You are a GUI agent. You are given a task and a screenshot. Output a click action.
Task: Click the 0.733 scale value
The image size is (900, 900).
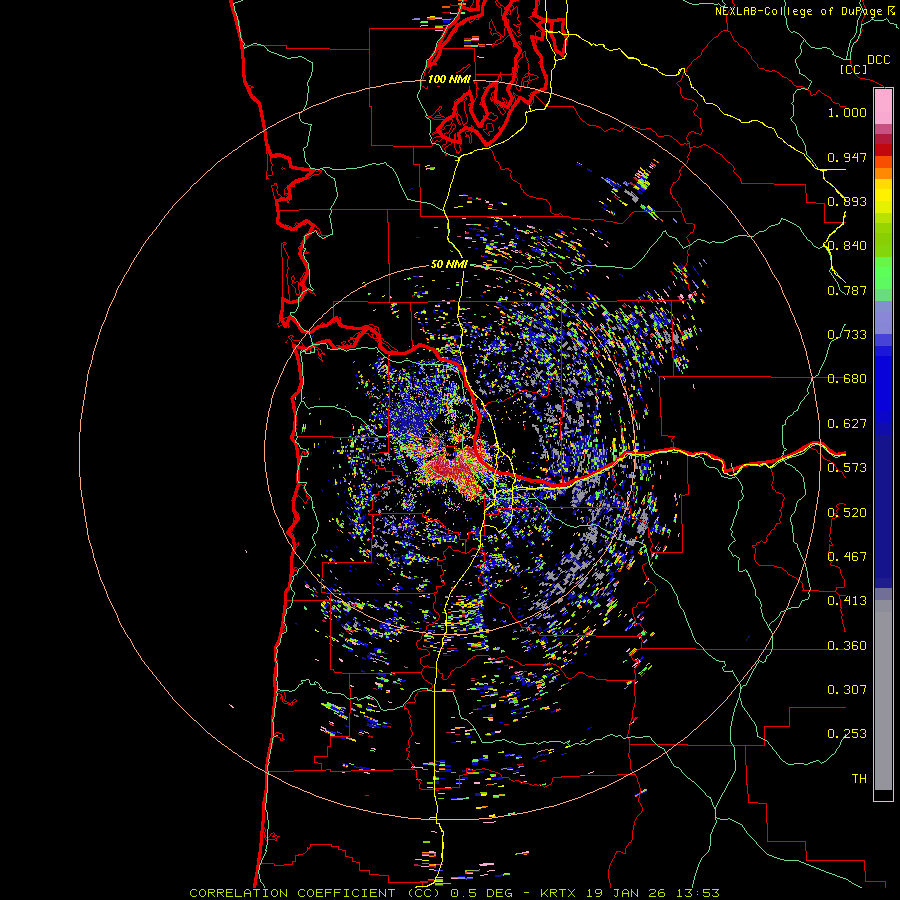(x=847, y=335)
